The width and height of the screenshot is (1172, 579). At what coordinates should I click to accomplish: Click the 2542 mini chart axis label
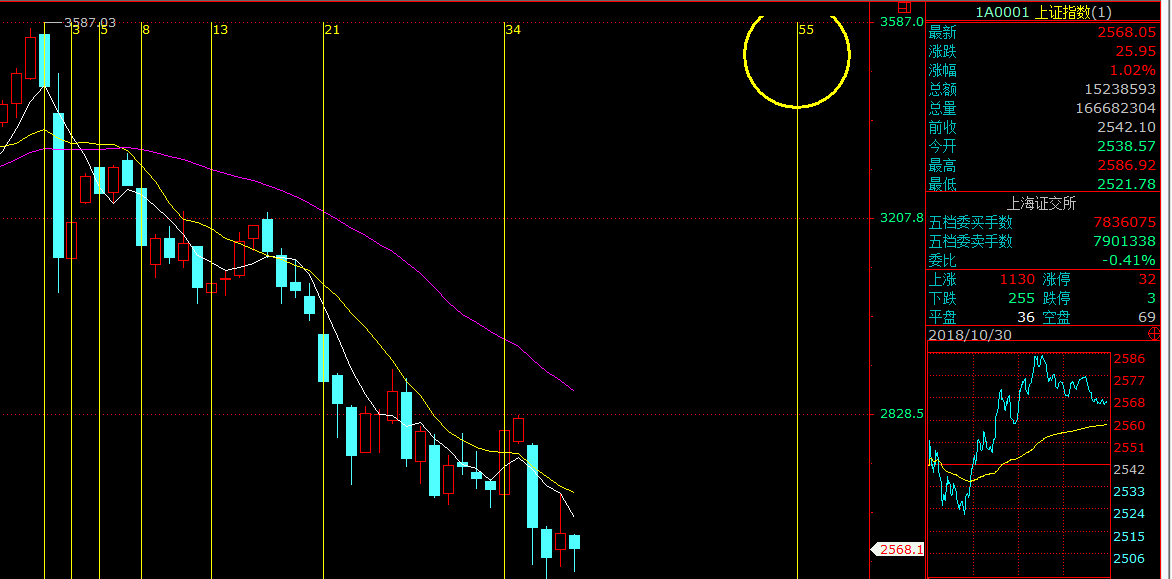(x=1129, y=470)
